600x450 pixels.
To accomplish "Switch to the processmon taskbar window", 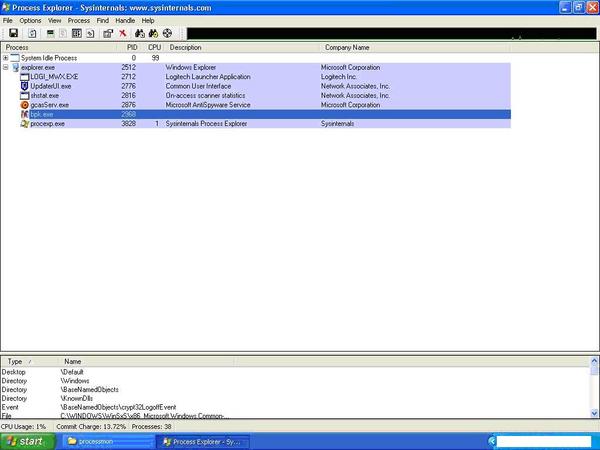I will 99,441.
